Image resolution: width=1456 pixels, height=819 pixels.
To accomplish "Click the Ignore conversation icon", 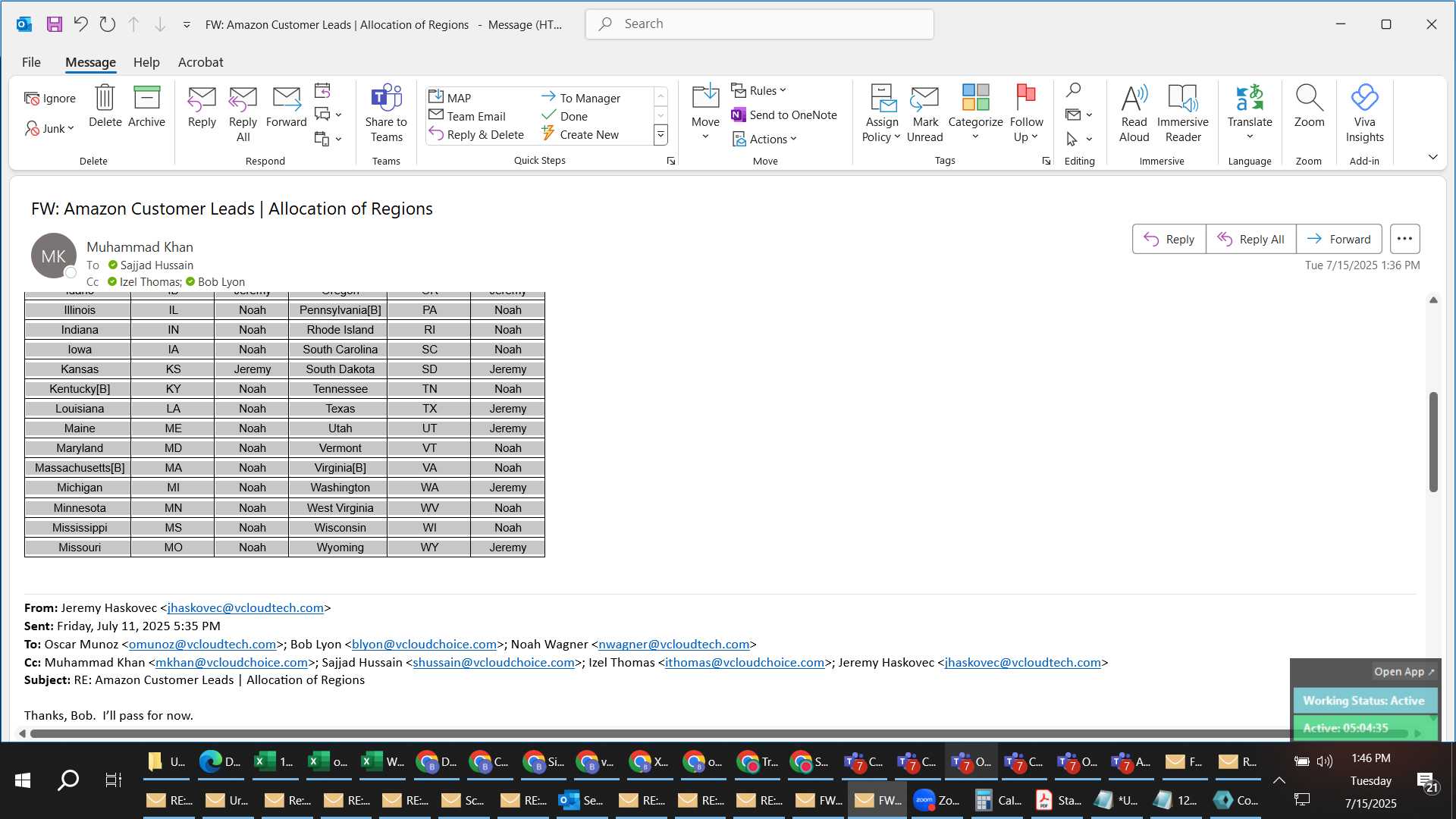I will (x=50, y=99).
